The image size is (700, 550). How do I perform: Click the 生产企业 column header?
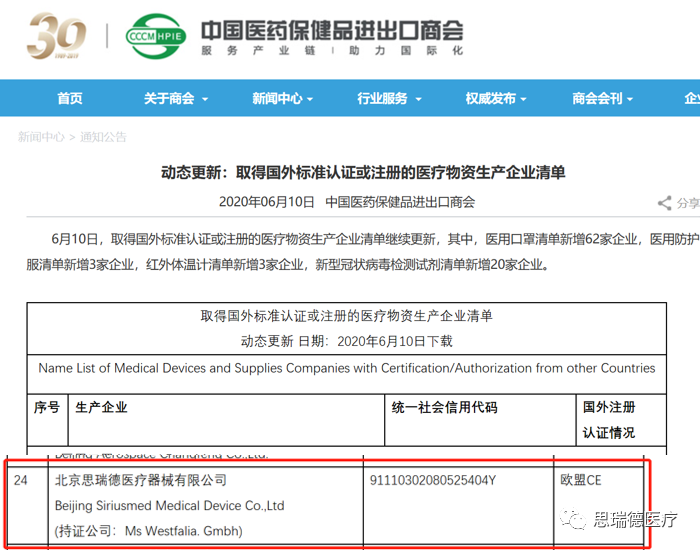[101, 407]
